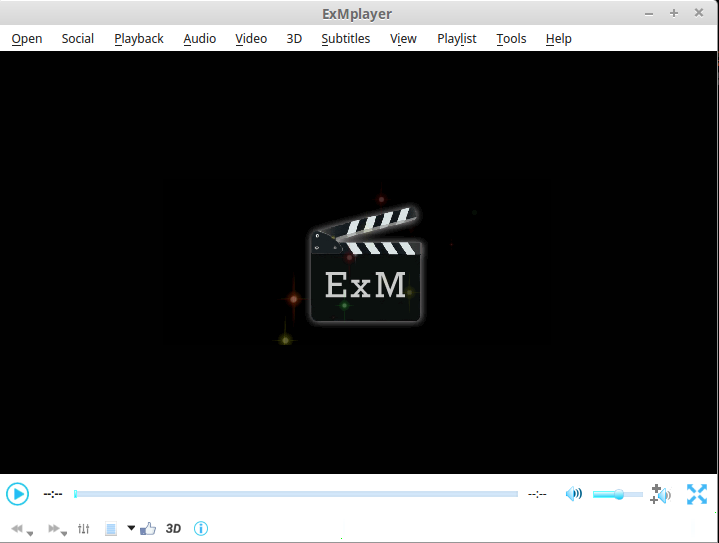The height and width of the screenshot is (543, 719).
Task: Click the Facebook like thumbs-up icon
Action: click(148, 529)
